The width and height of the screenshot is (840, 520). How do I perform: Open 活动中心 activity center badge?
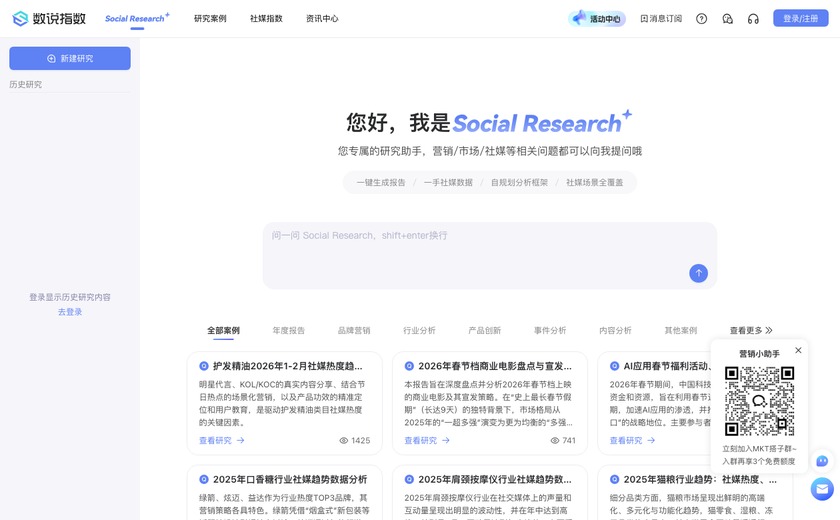[597, 18]
